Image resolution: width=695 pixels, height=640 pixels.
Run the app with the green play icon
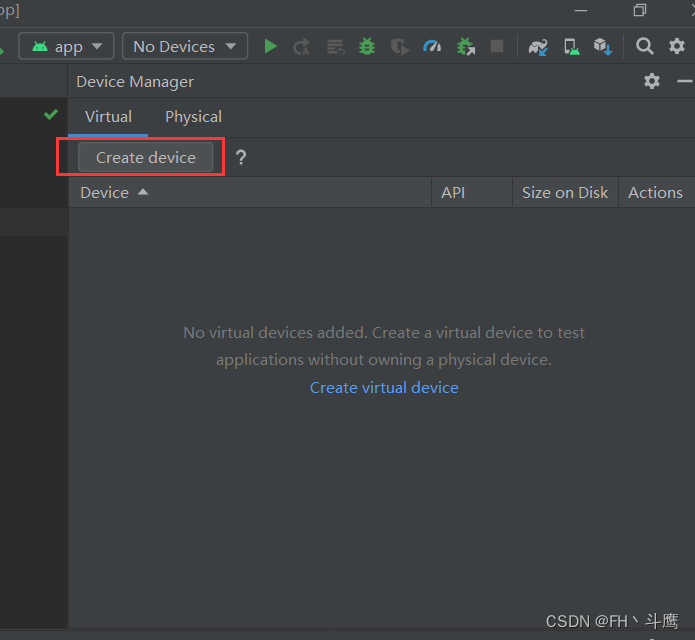coord(270,46)
